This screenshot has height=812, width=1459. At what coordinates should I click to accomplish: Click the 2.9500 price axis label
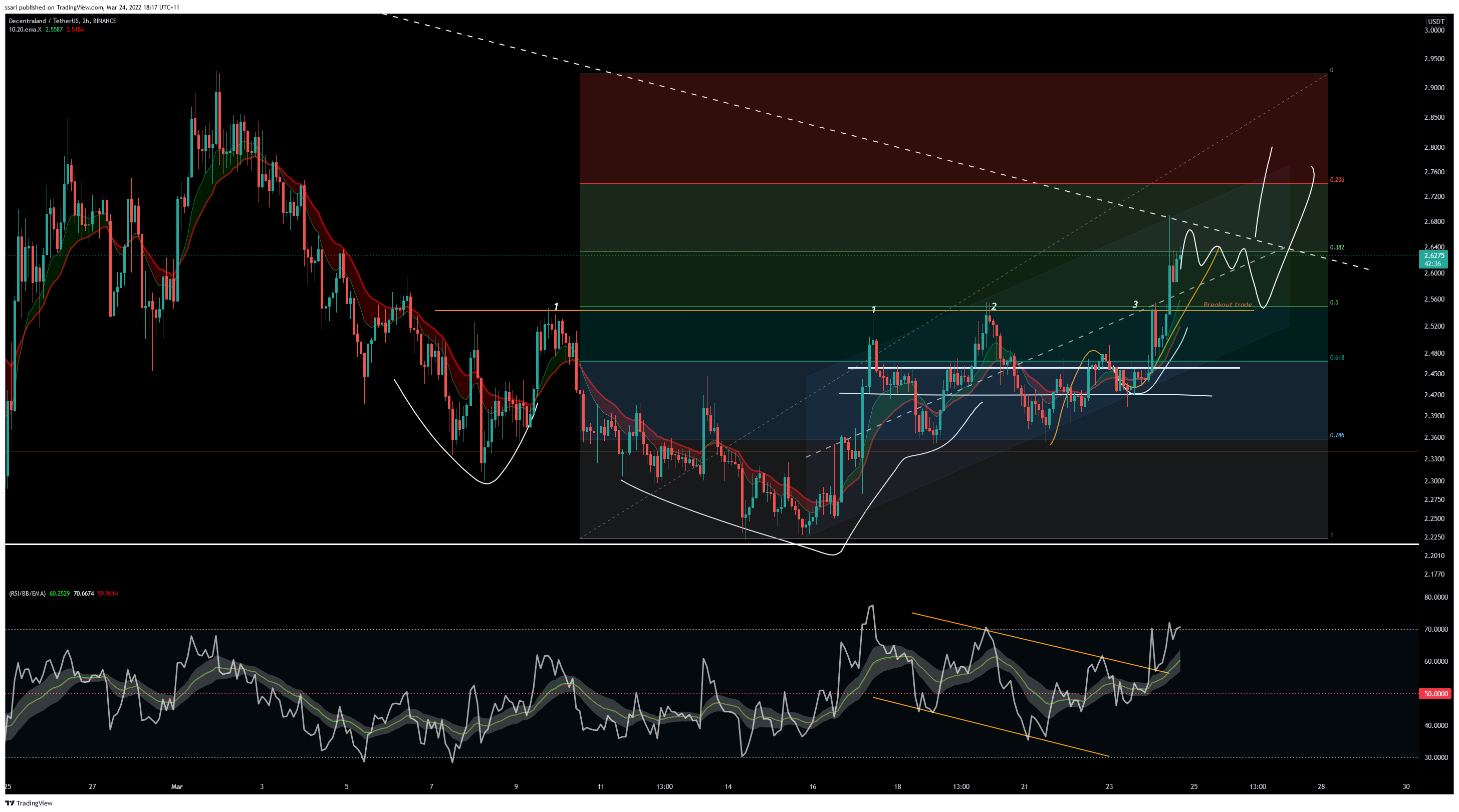[x=1434, y=59]
